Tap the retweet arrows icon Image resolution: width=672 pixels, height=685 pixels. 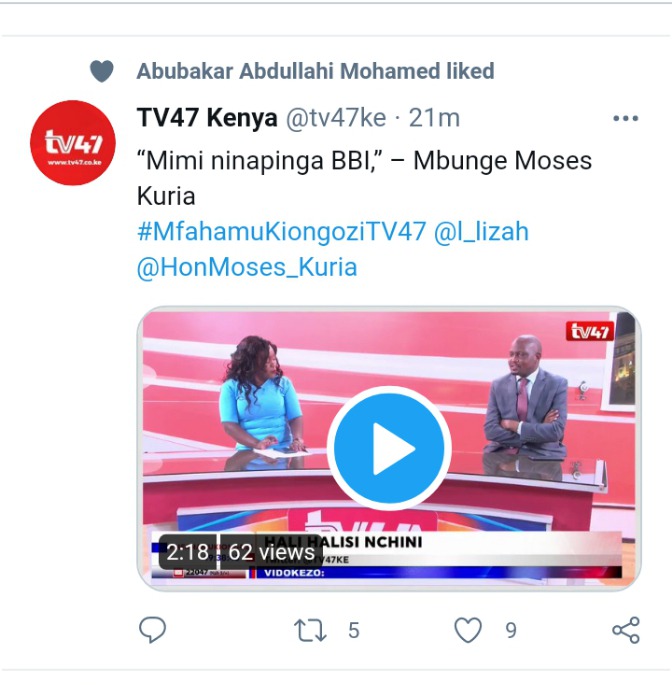(x=310, y=630)
